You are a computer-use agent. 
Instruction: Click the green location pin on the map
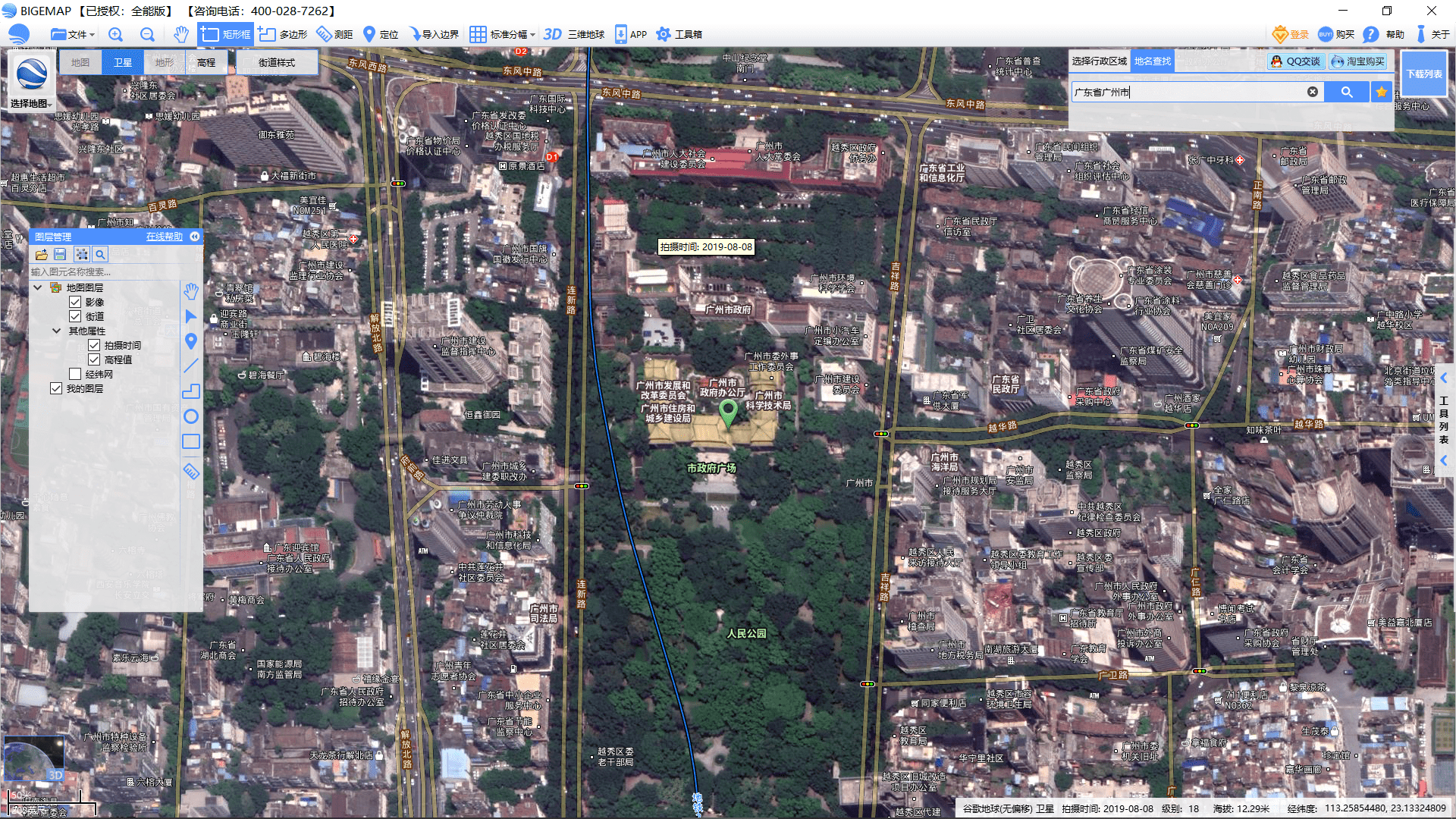point(728,413)
